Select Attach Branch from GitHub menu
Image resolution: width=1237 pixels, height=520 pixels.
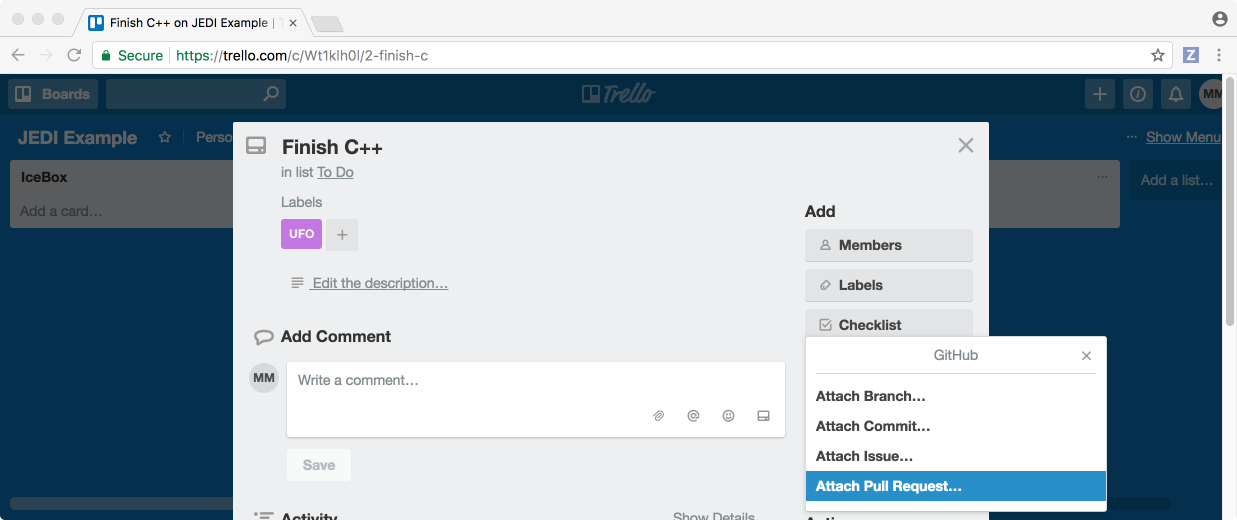click(x=870, y=396)
